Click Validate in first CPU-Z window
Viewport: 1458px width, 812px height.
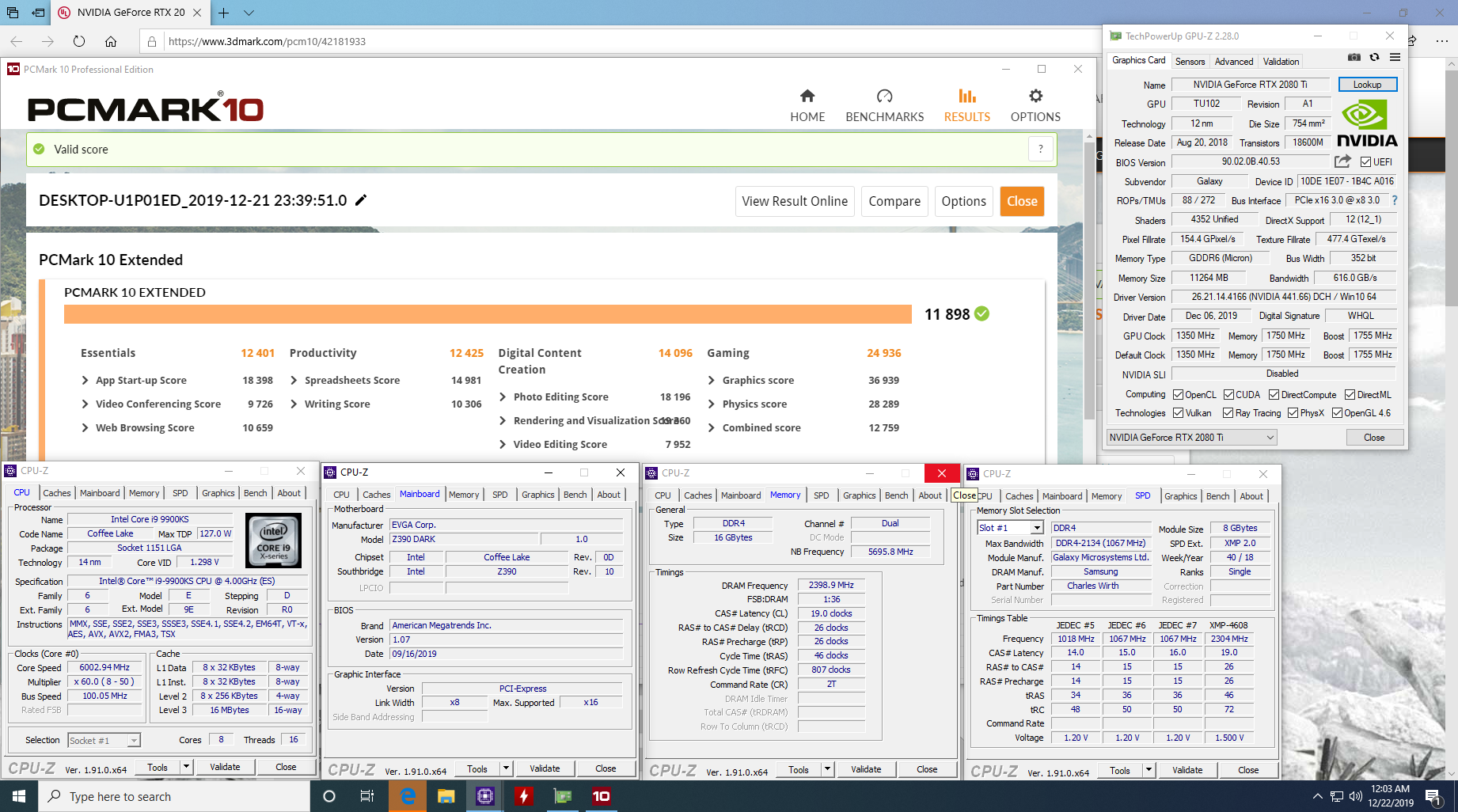point(225,767)
